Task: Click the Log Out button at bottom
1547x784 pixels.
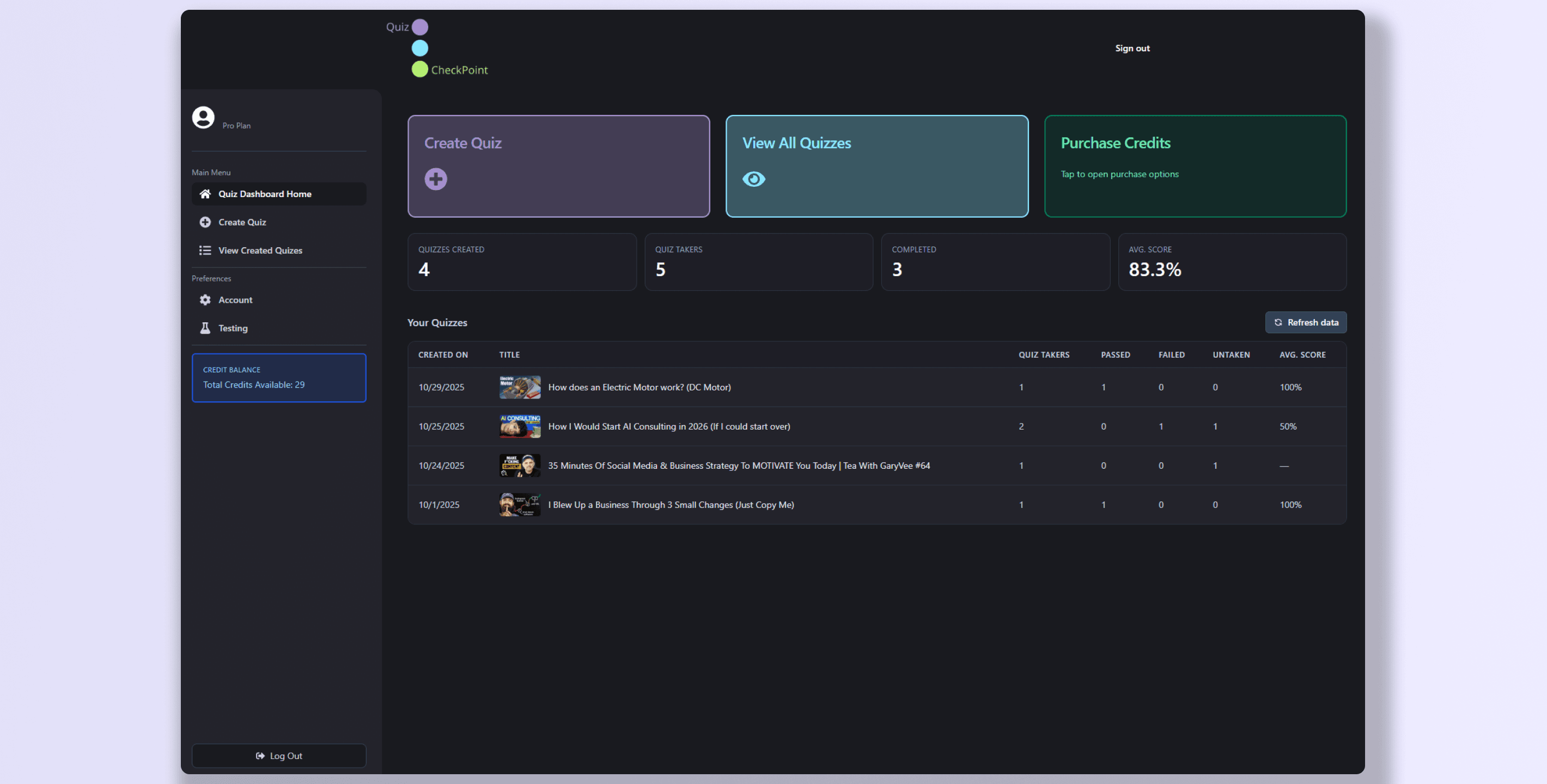Action: [x=279, y=756]
